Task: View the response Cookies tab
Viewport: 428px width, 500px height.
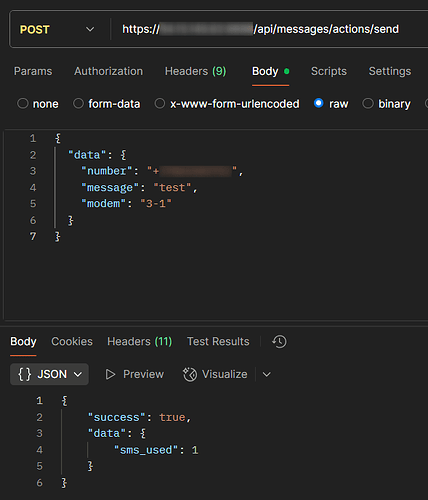Action: click(72, 341)
